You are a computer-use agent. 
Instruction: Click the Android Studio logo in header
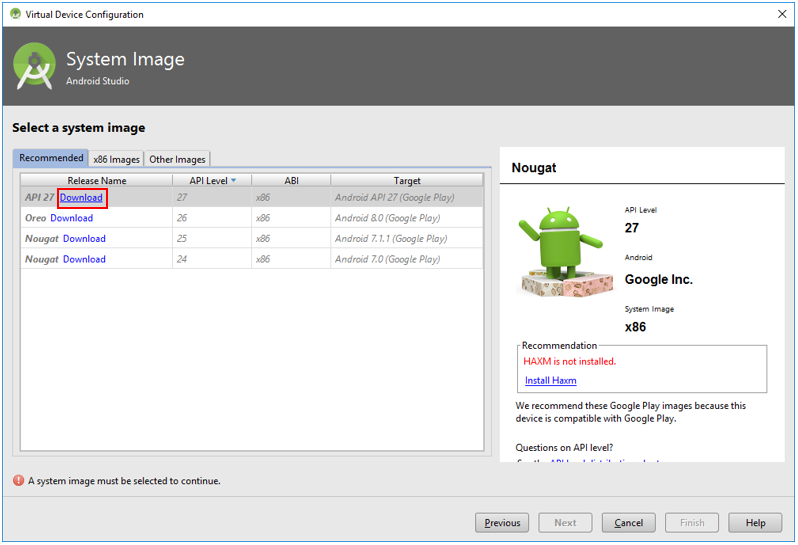point(35,66)
